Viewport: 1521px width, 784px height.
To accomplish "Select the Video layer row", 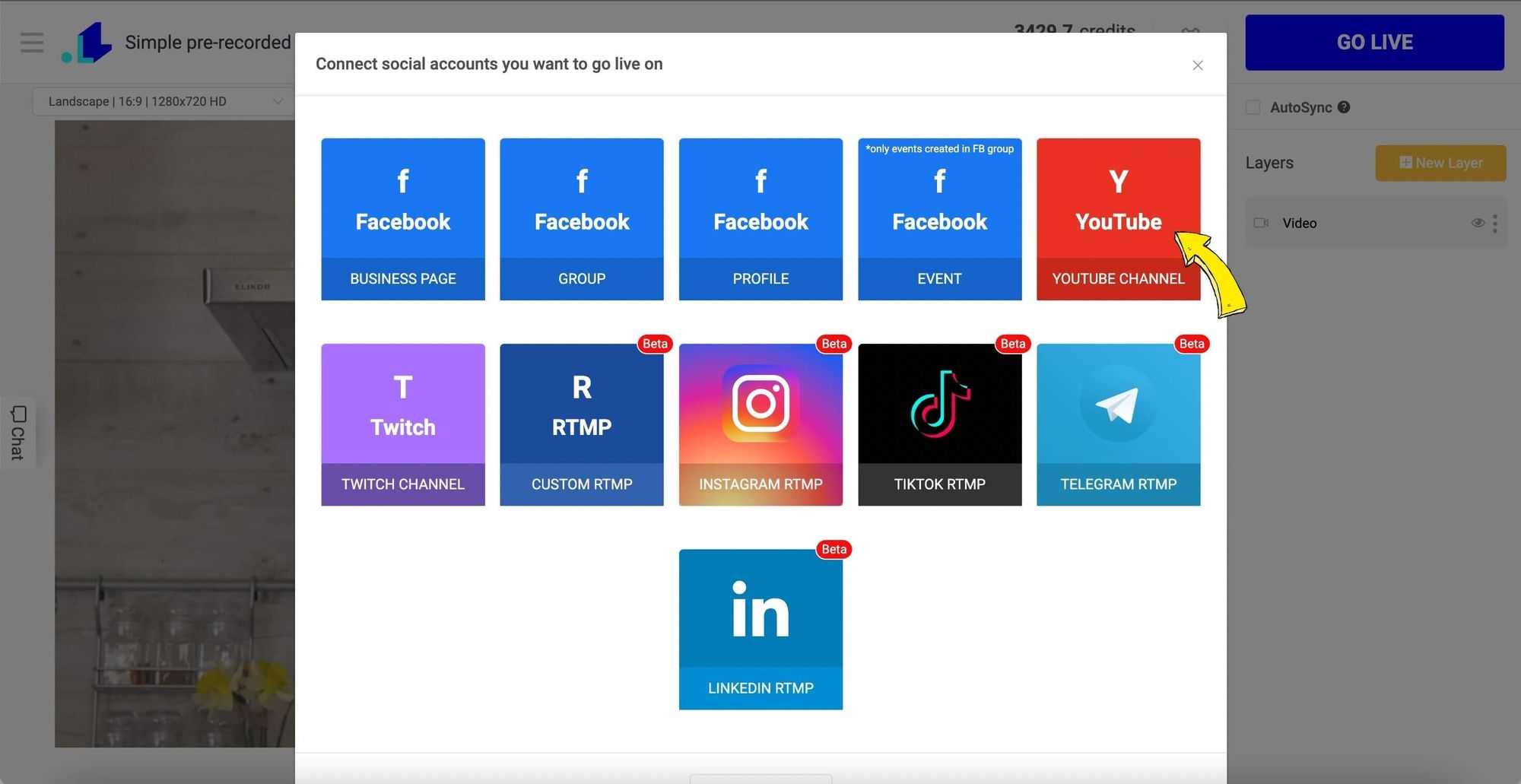I will pos(1375,223).
